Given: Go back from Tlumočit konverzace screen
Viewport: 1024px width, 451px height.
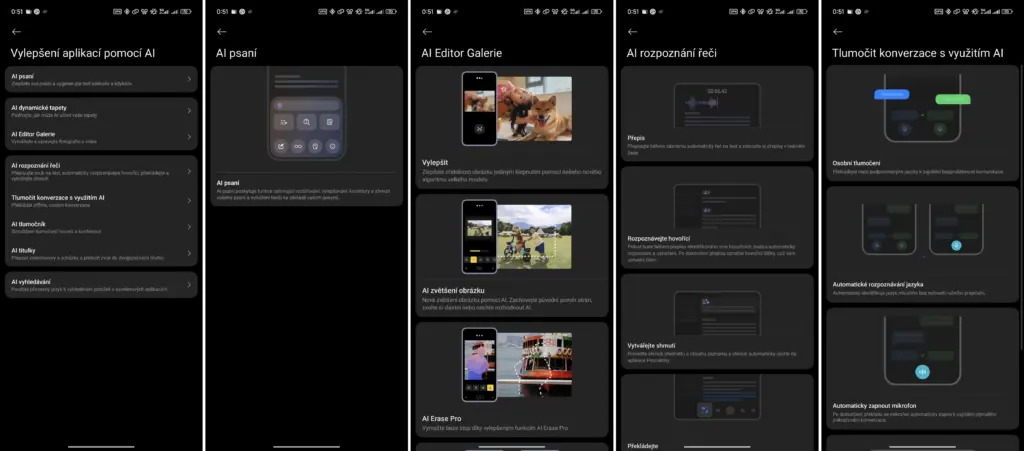Looking at the screenshot, I should tap(838, 32).
